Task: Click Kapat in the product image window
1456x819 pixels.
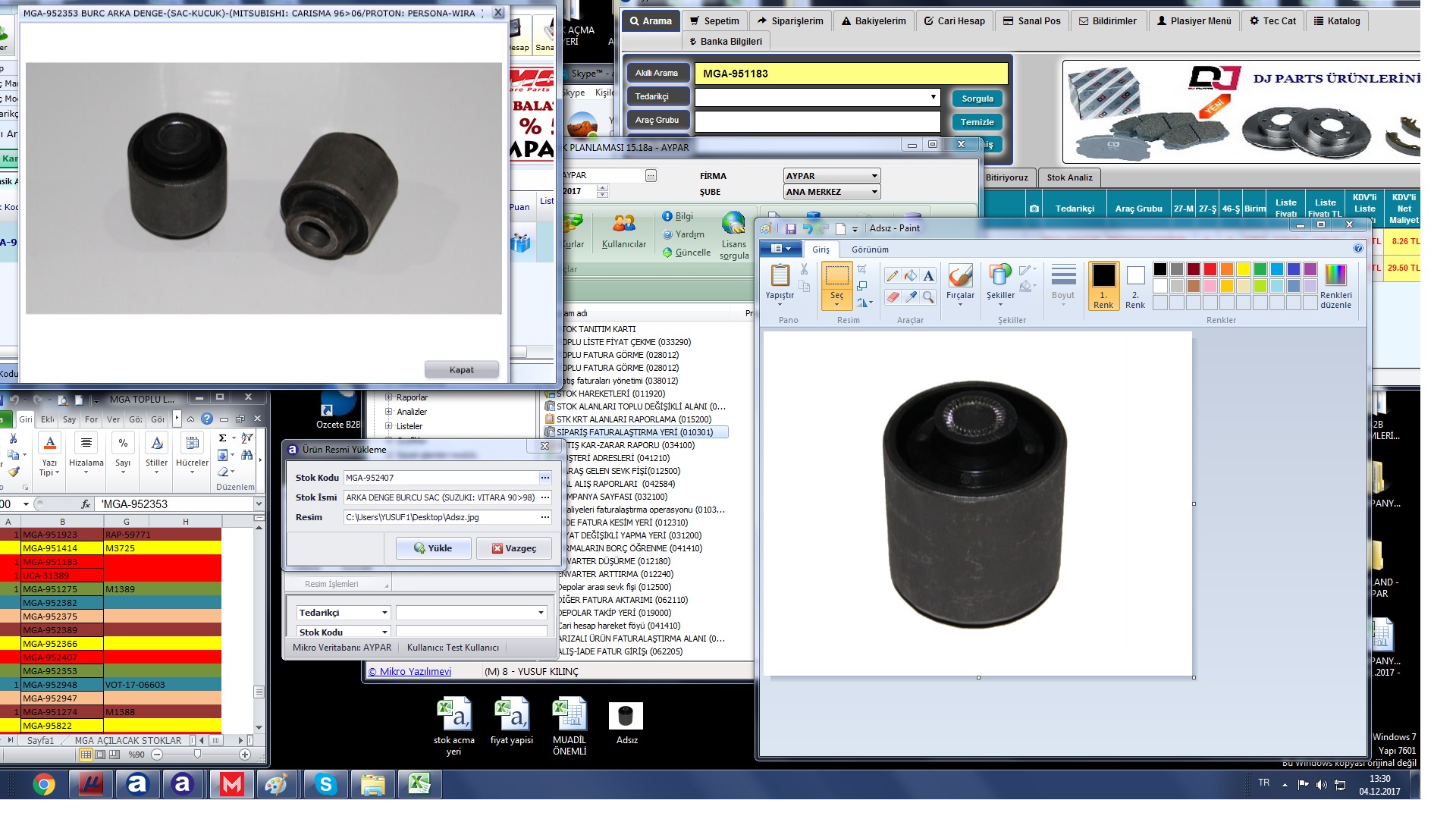Action: tap(461, 370)
